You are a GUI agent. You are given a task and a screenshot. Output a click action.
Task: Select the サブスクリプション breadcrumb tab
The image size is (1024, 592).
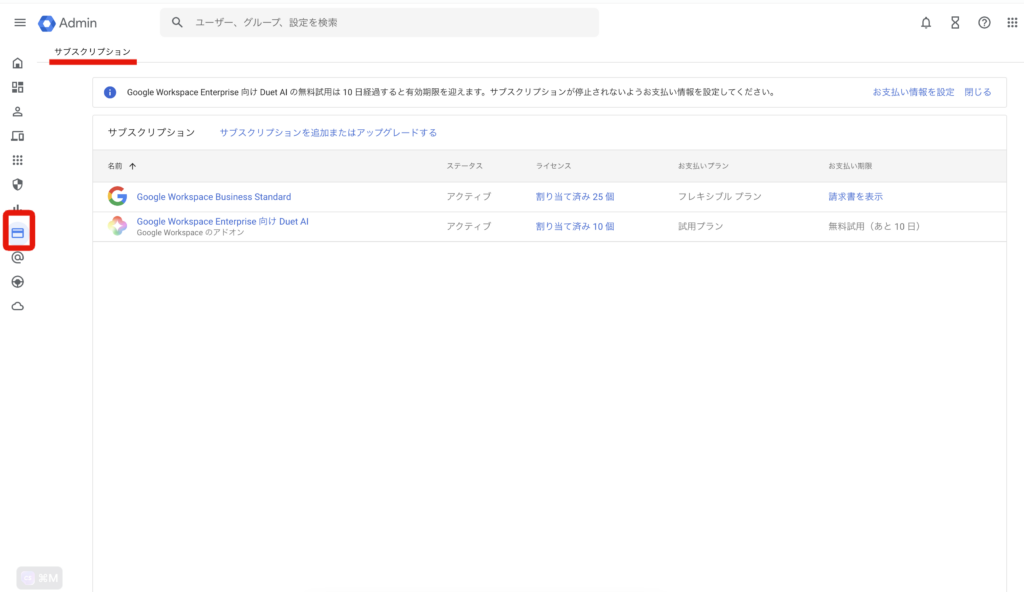93,52
